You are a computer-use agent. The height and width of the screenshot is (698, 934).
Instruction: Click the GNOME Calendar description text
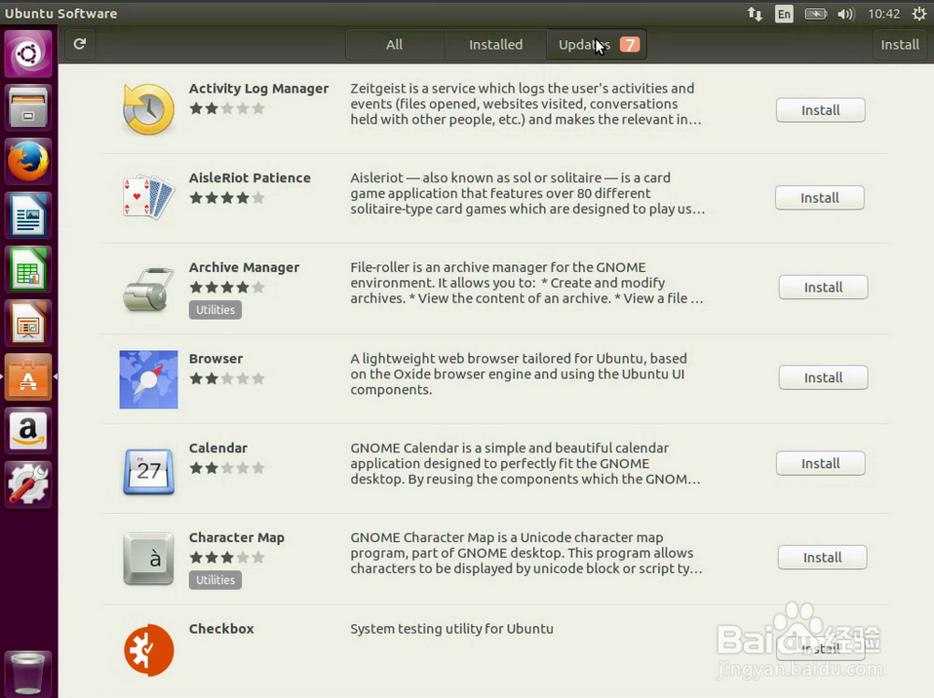[x=525, y=463]
